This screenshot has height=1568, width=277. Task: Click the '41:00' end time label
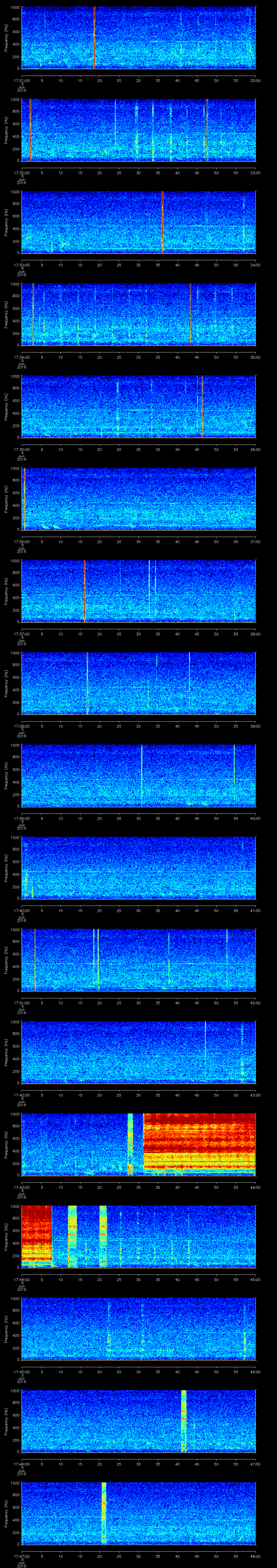[255, 910]
